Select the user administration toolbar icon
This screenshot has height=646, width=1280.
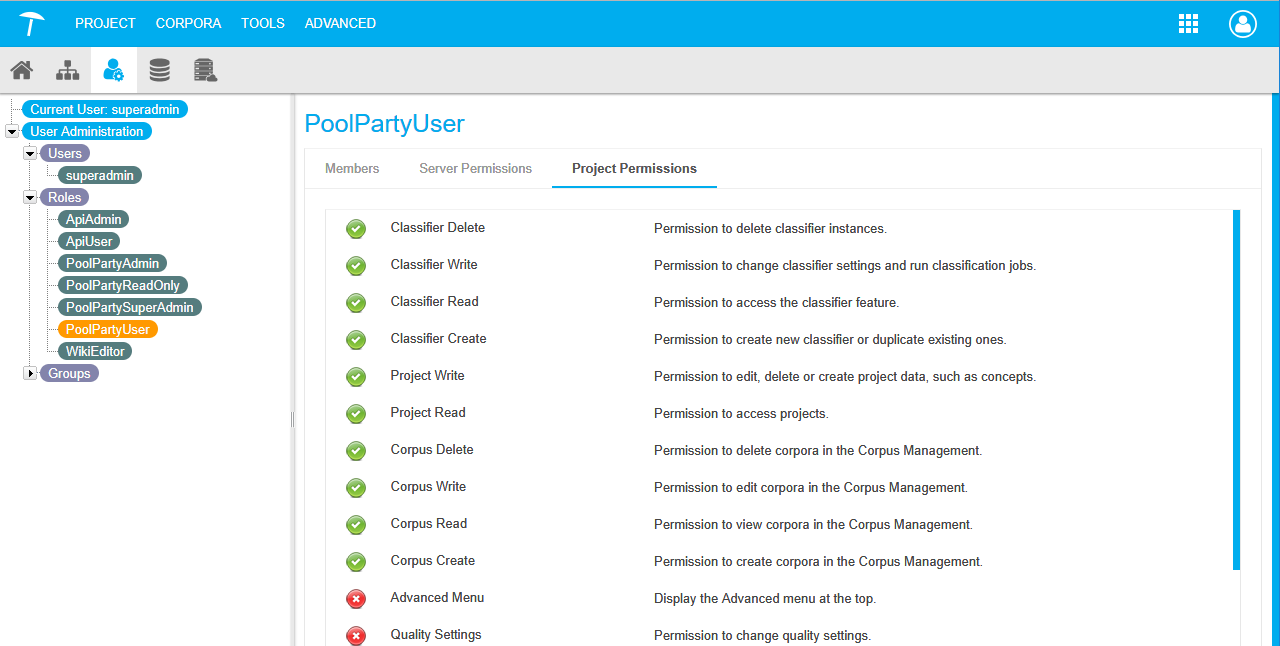pos(114,70)
